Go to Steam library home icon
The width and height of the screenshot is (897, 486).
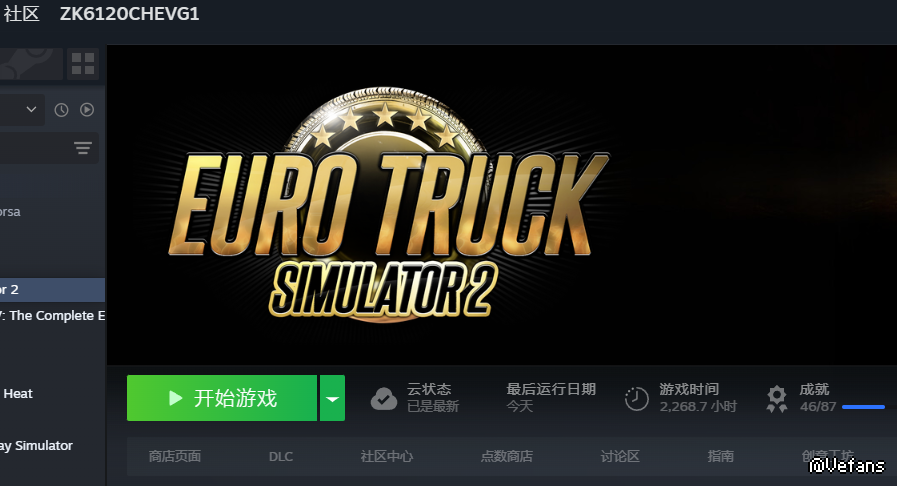pos(29,63)
